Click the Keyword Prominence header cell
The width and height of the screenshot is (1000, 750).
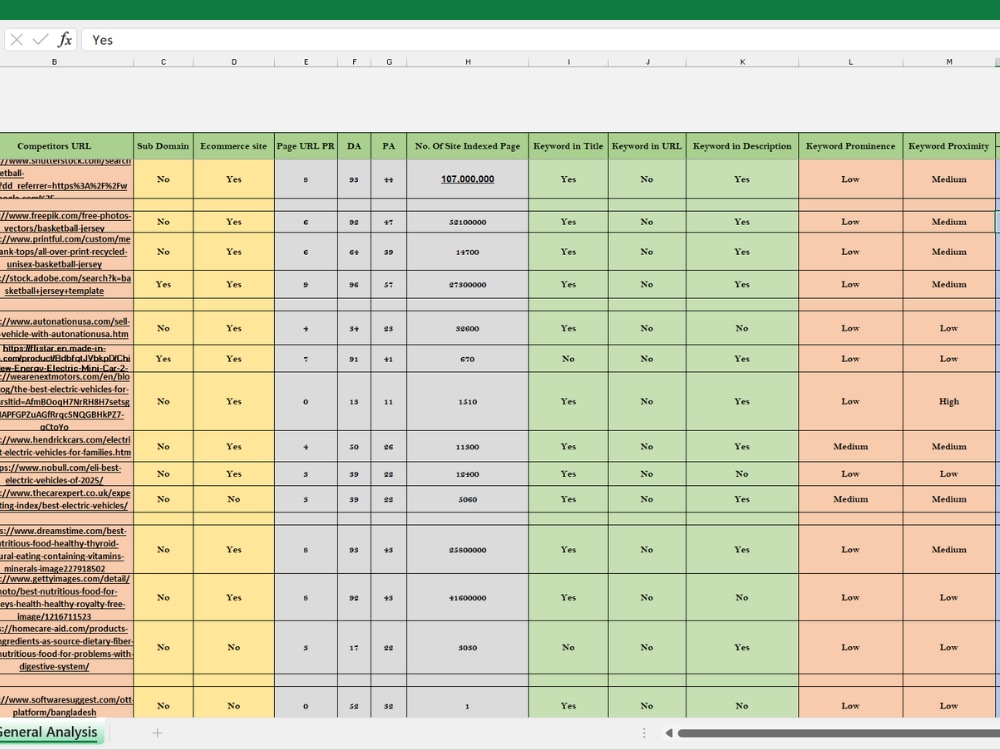point(851,146)
